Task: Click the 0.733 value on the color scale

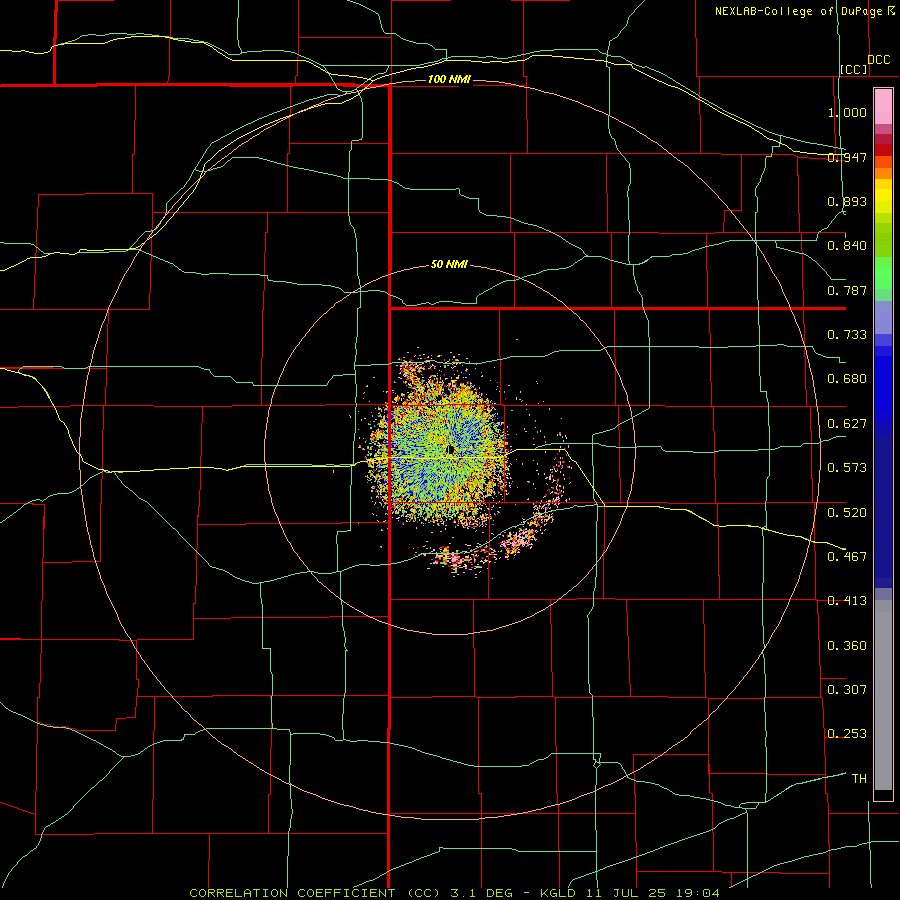Action: click(x=847, y=335)
